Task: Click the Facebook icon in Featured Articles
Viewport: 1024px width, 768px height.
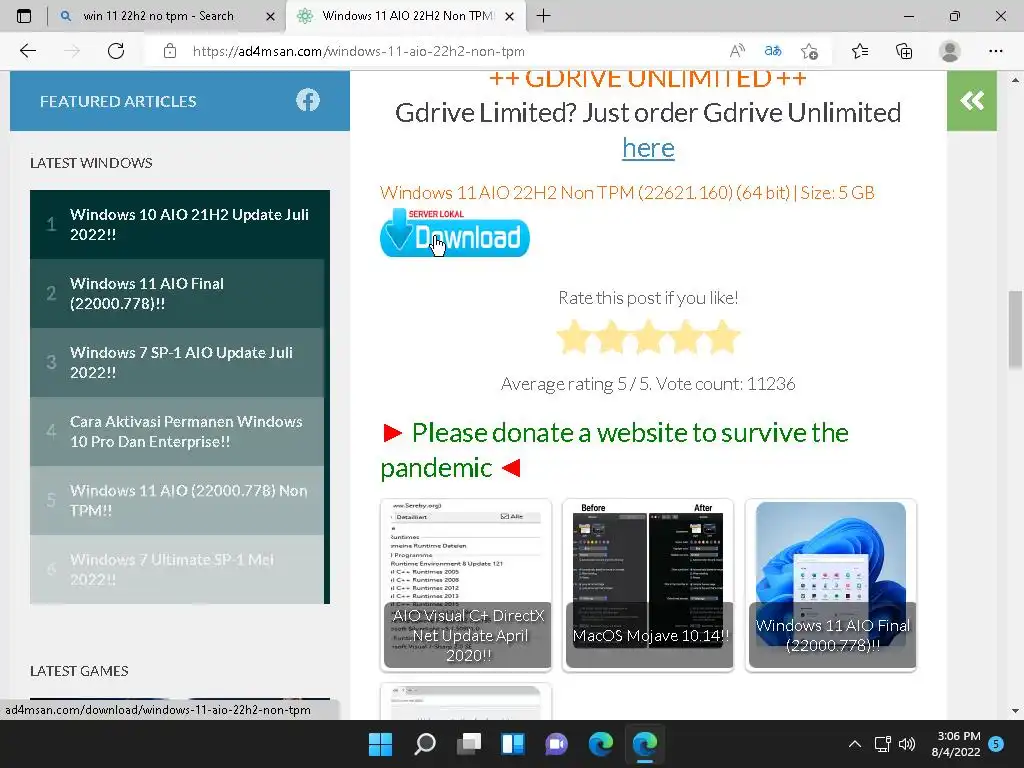Action: pyautogui.click(x=308, y=100)
